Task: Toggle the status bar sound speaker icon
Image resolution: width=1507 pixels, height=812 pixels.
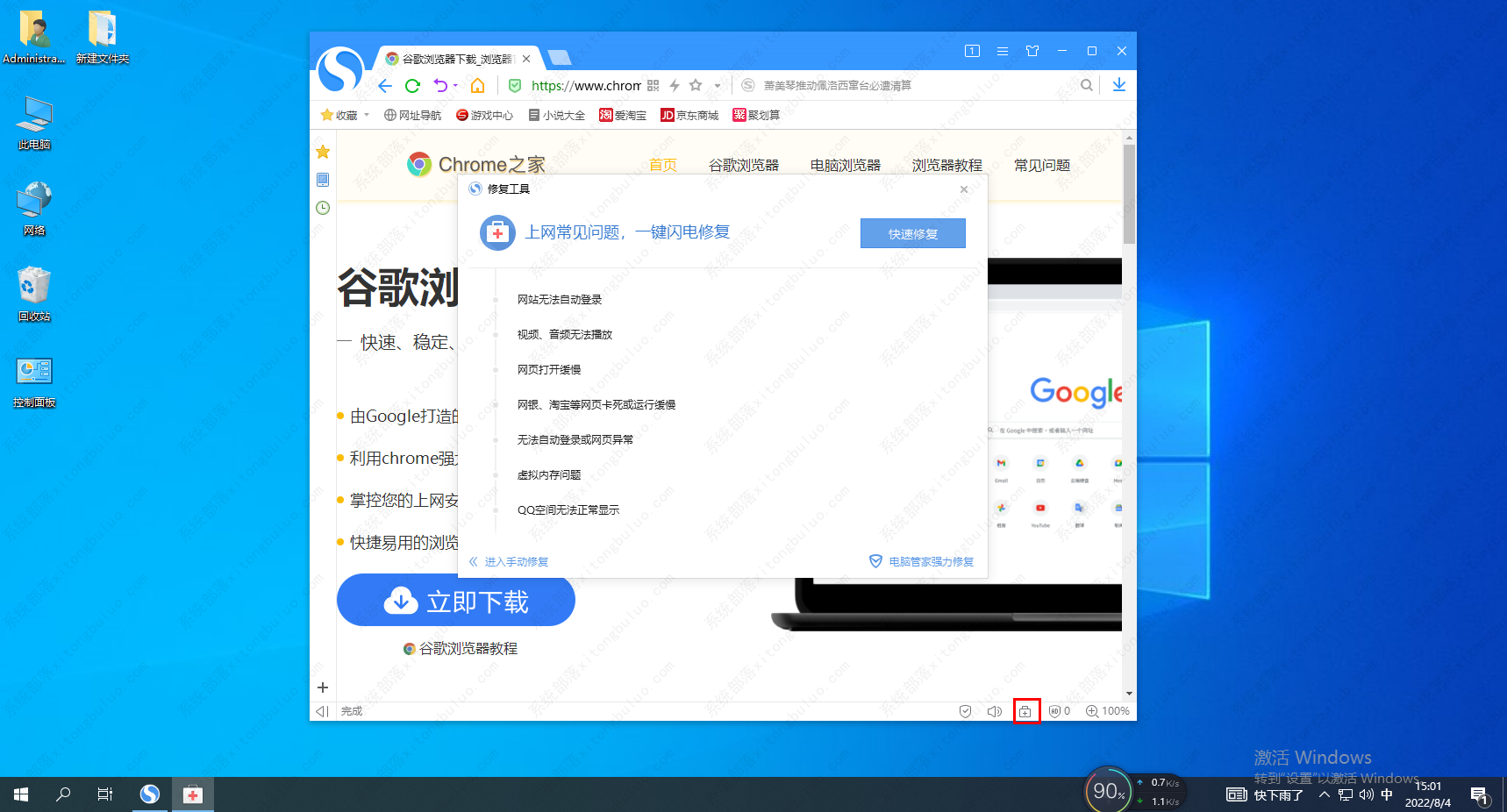Action: (995, 711)
